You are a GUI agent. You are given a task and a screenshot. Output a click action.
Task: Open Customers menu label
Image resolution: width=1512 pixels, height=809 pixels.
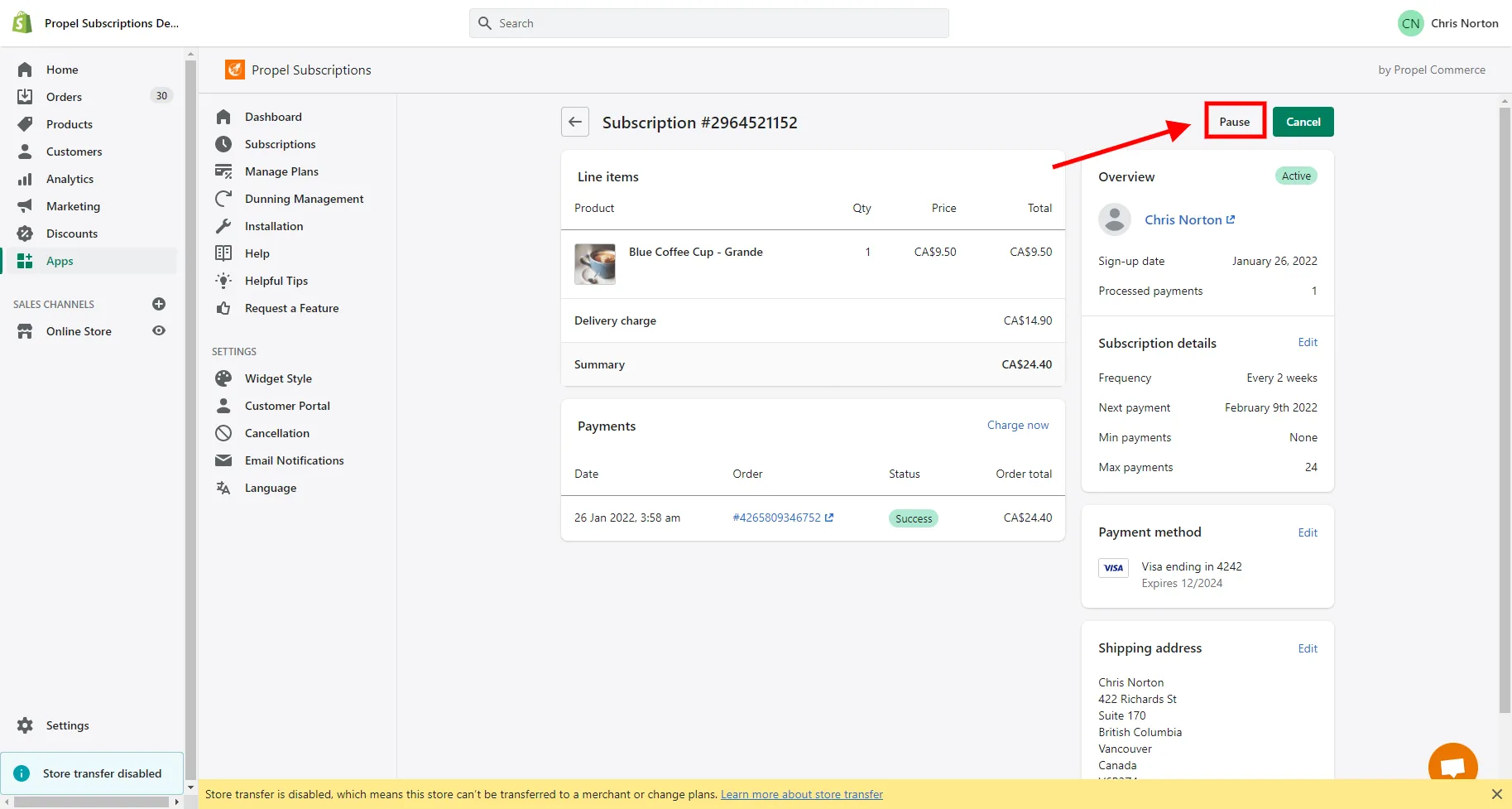click(x=74, y=152)
